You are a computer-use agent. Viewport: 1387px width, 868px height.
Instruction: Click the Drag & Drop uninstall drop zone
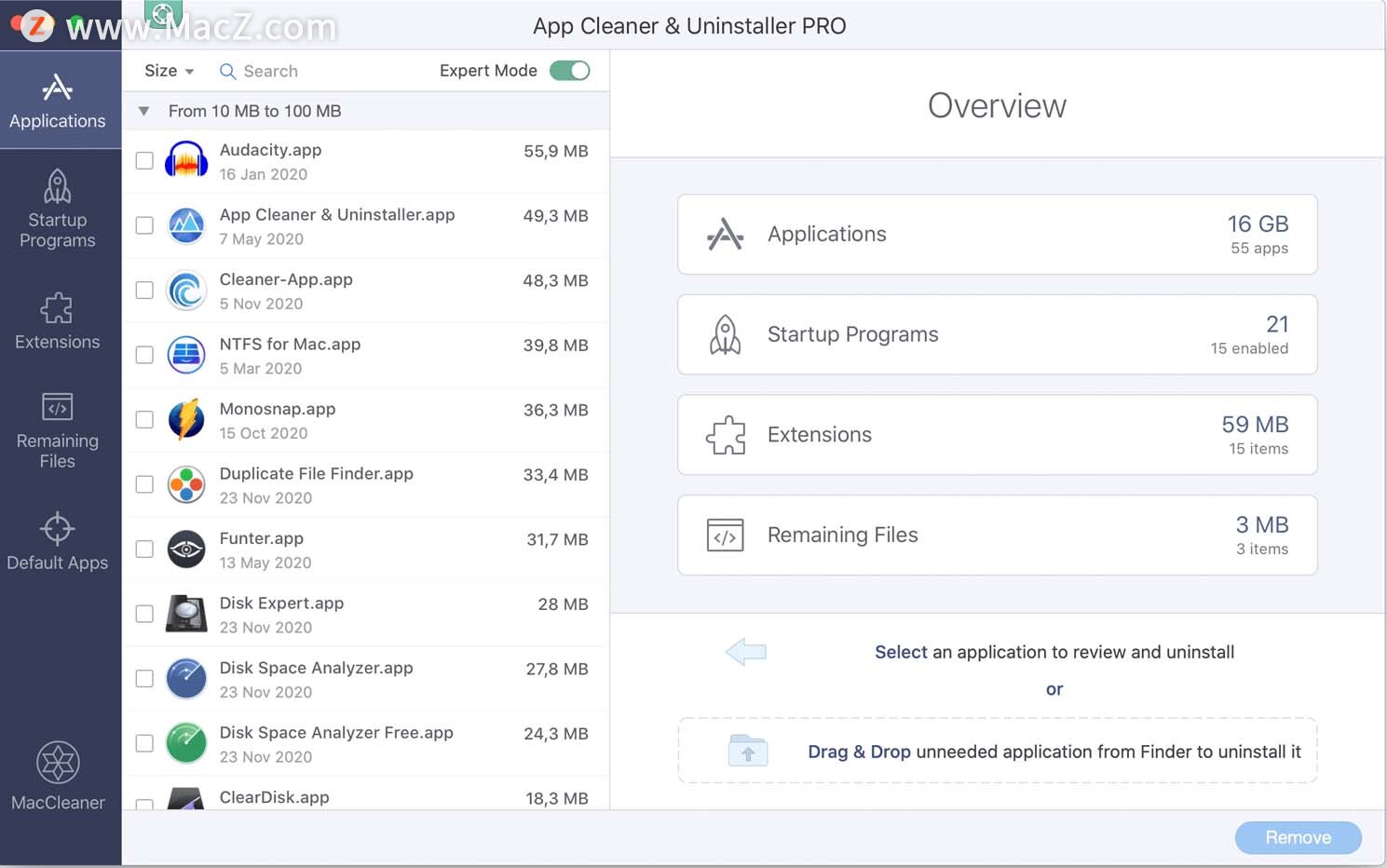tap(998, 751)
